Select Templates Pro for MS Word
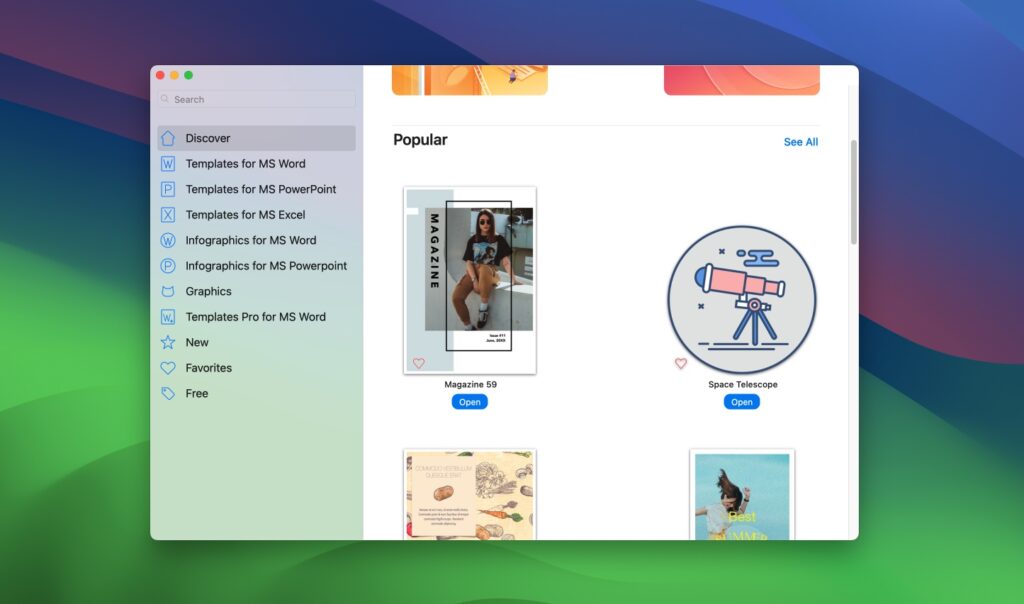This screenshot has height=604, width=1024. click(255, 317)
